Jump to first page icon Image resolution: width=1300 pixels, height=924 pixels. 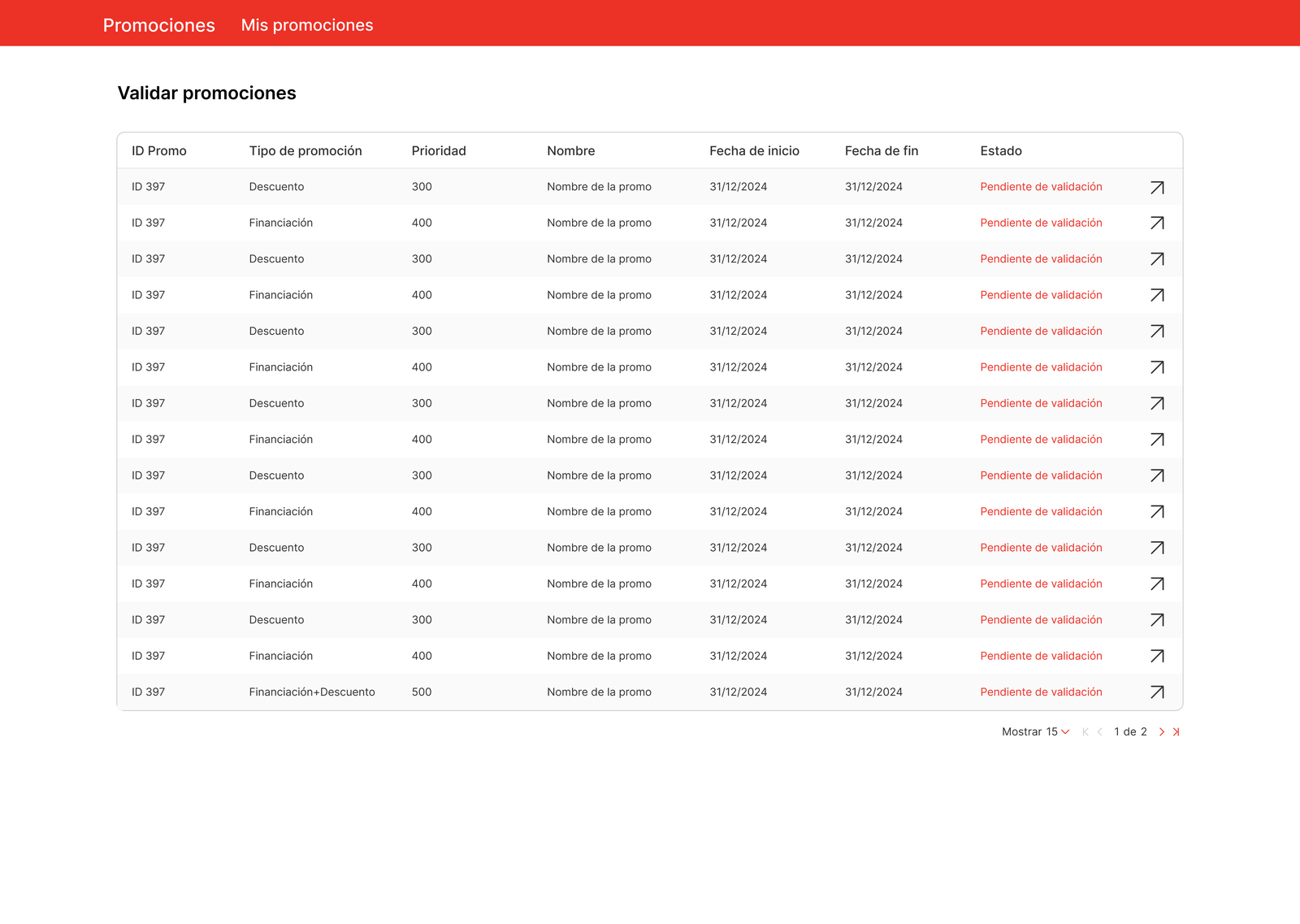click(1085, 732)
